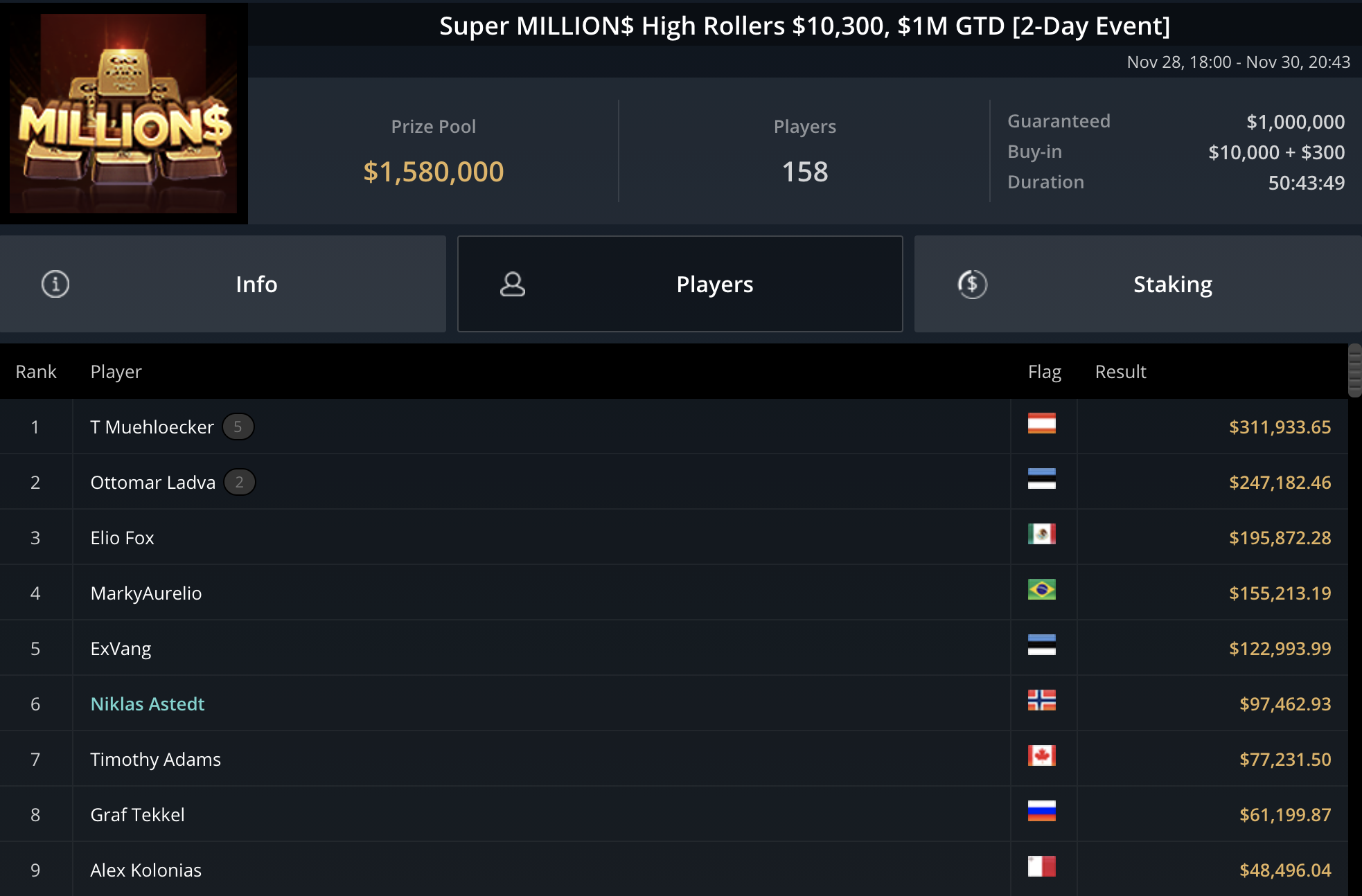Click the player list scrollbar handle
Screen dimensions: 1362x896
click(1355, 370)
